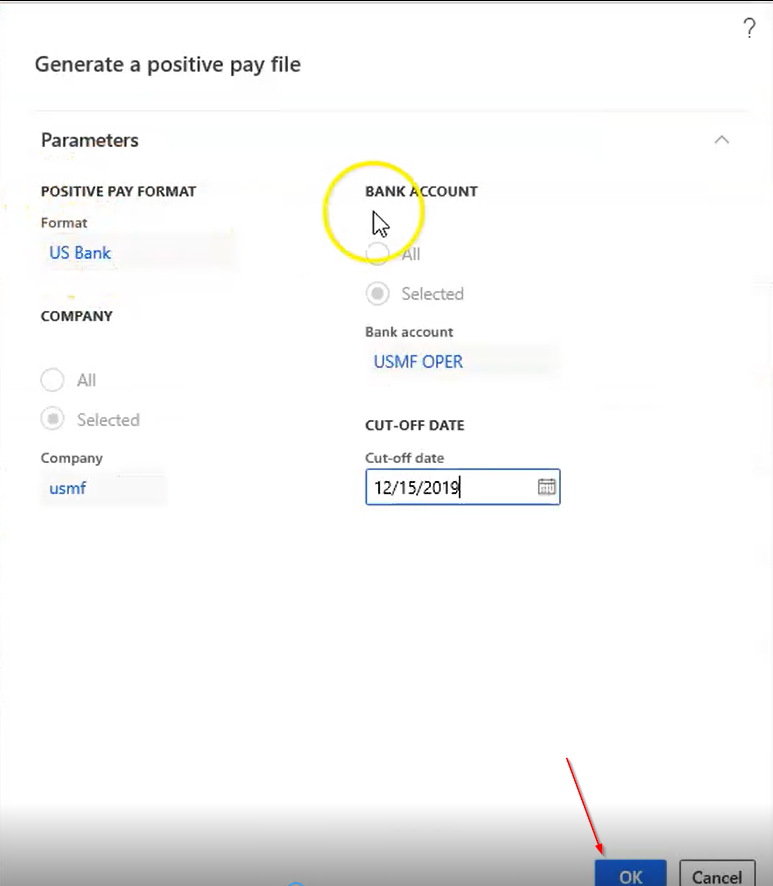Click the Parameters section header text
773x886 pixels.
pos(90,141)
